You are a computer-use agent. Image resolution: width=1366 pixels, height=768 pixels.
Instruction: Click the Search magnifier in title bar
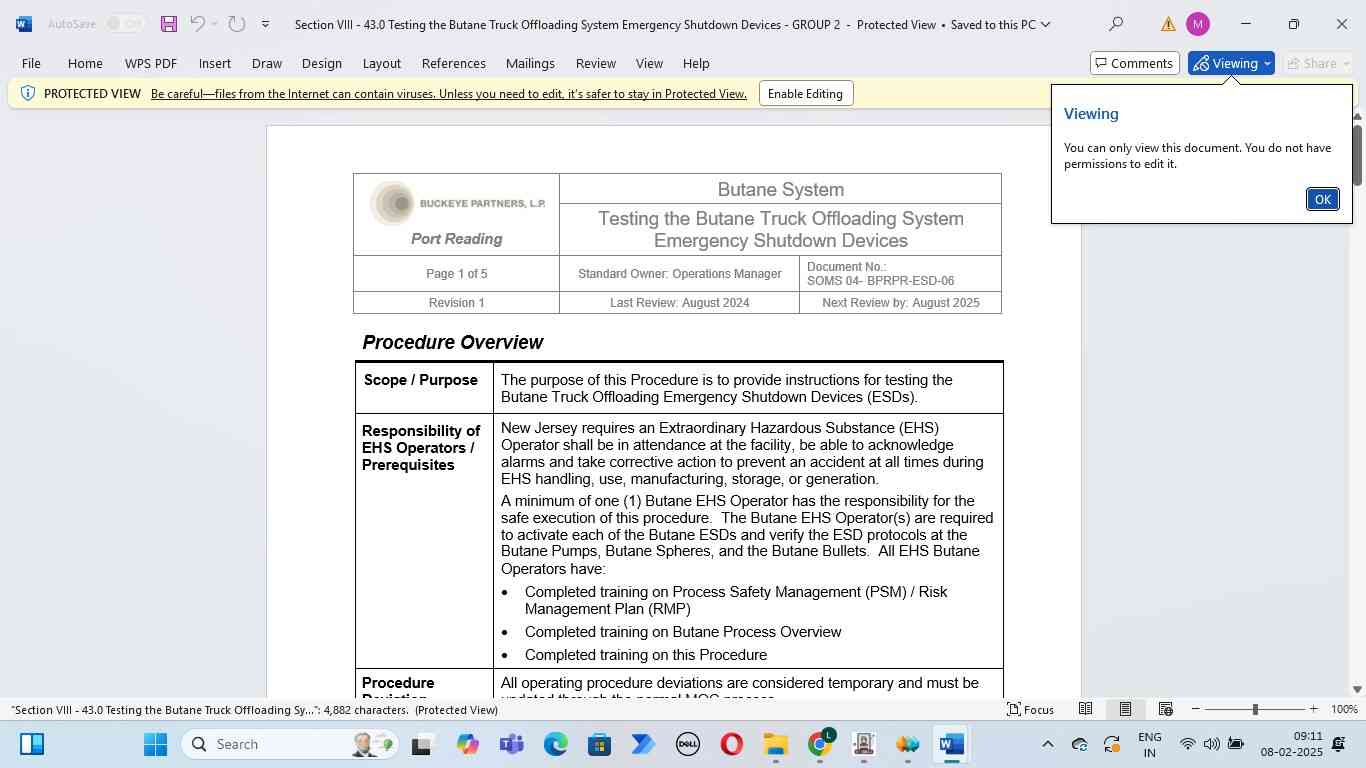coord(1116,24)
